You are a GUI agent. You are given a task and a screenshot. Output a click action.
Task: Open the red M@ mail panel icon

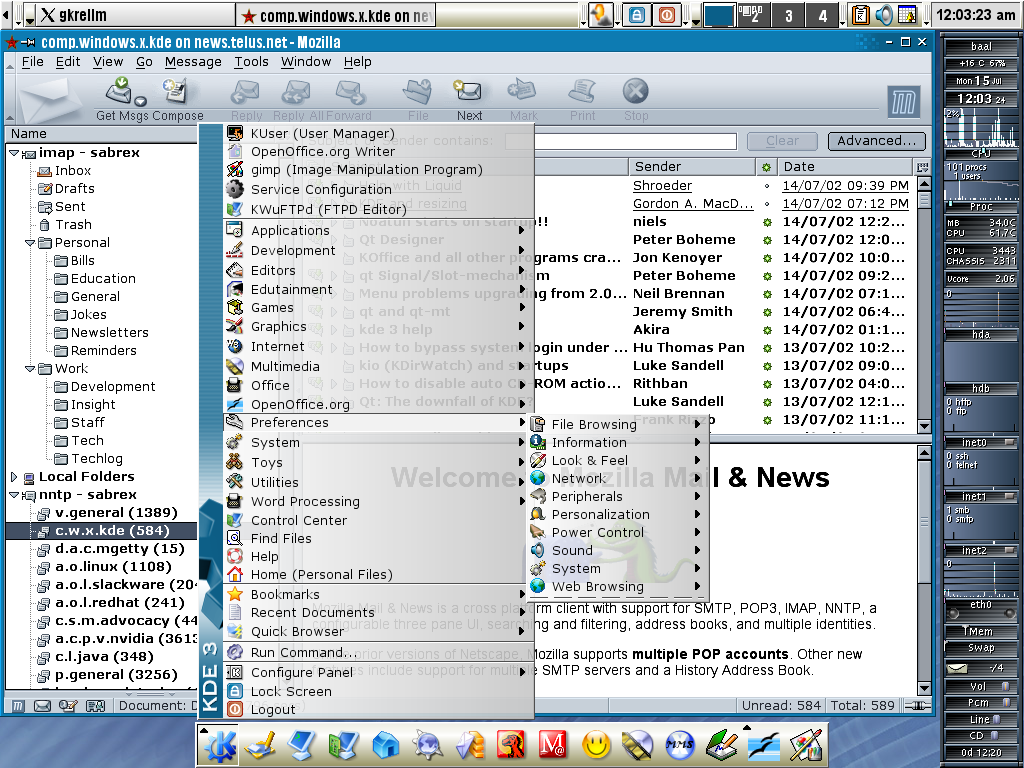click(x=553, y=745)
